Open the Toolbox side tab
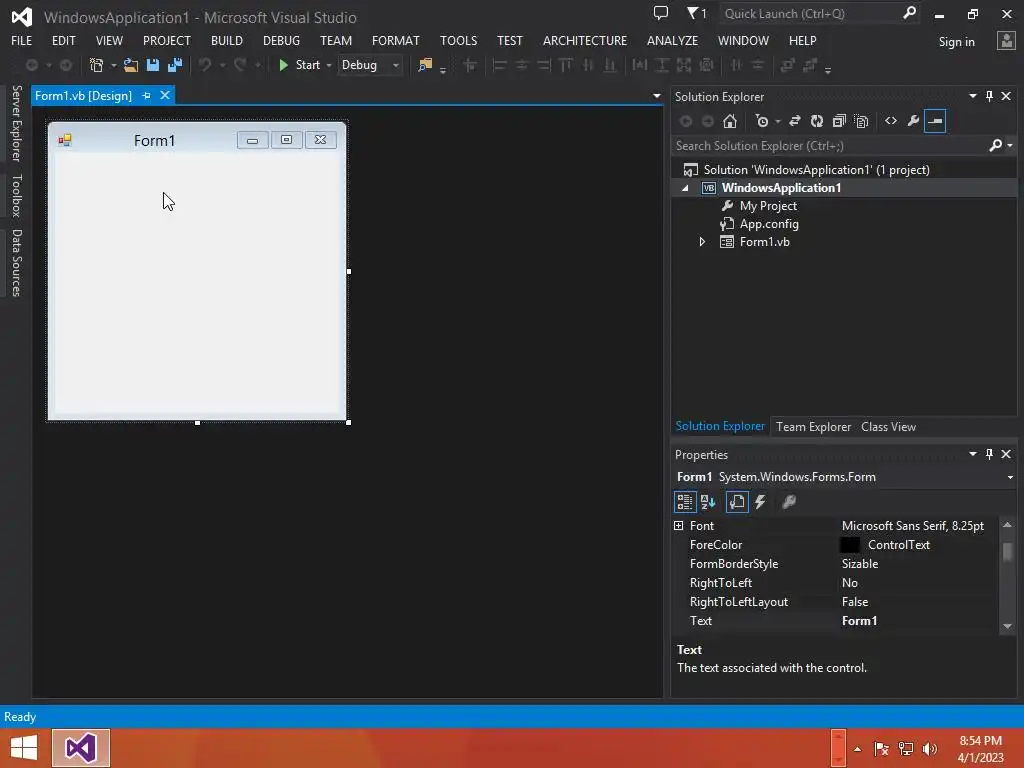1024x768 pixels. click(x=16, y=195)
